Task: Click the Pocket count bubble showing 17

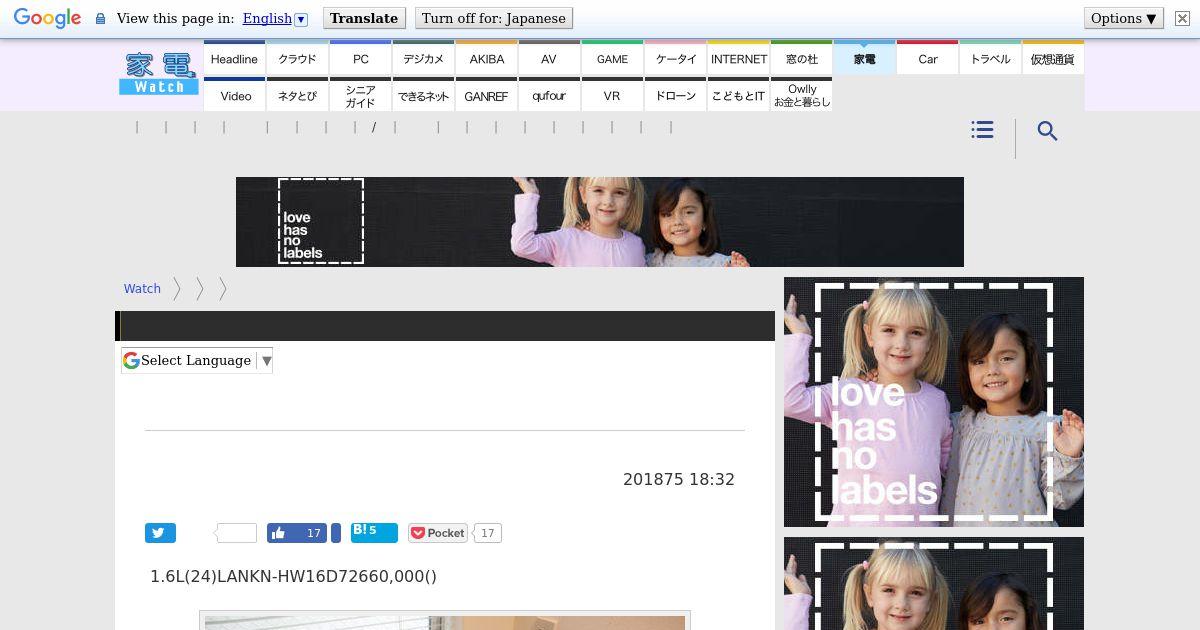Action: [487, 533]
